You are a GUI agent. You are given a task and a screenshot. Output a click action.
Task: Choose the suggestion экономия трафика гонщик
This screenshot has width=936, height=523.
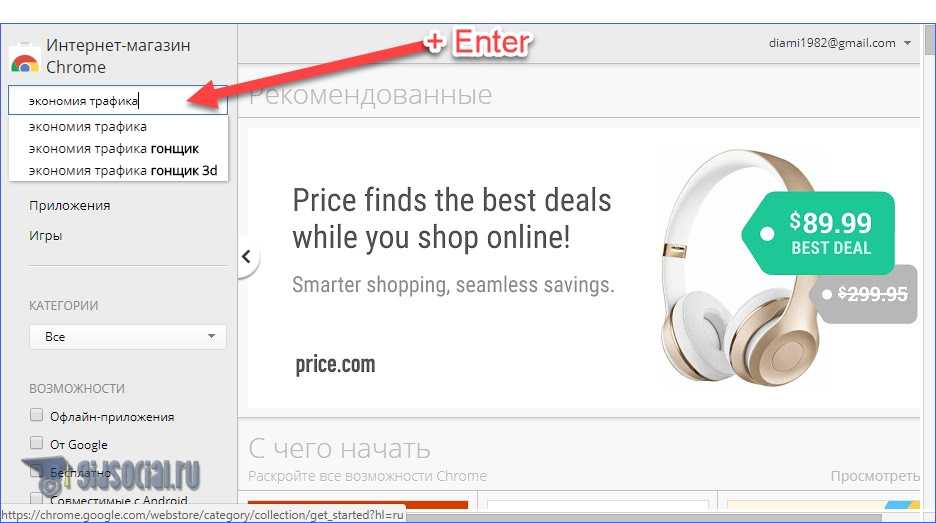(114, 149)
